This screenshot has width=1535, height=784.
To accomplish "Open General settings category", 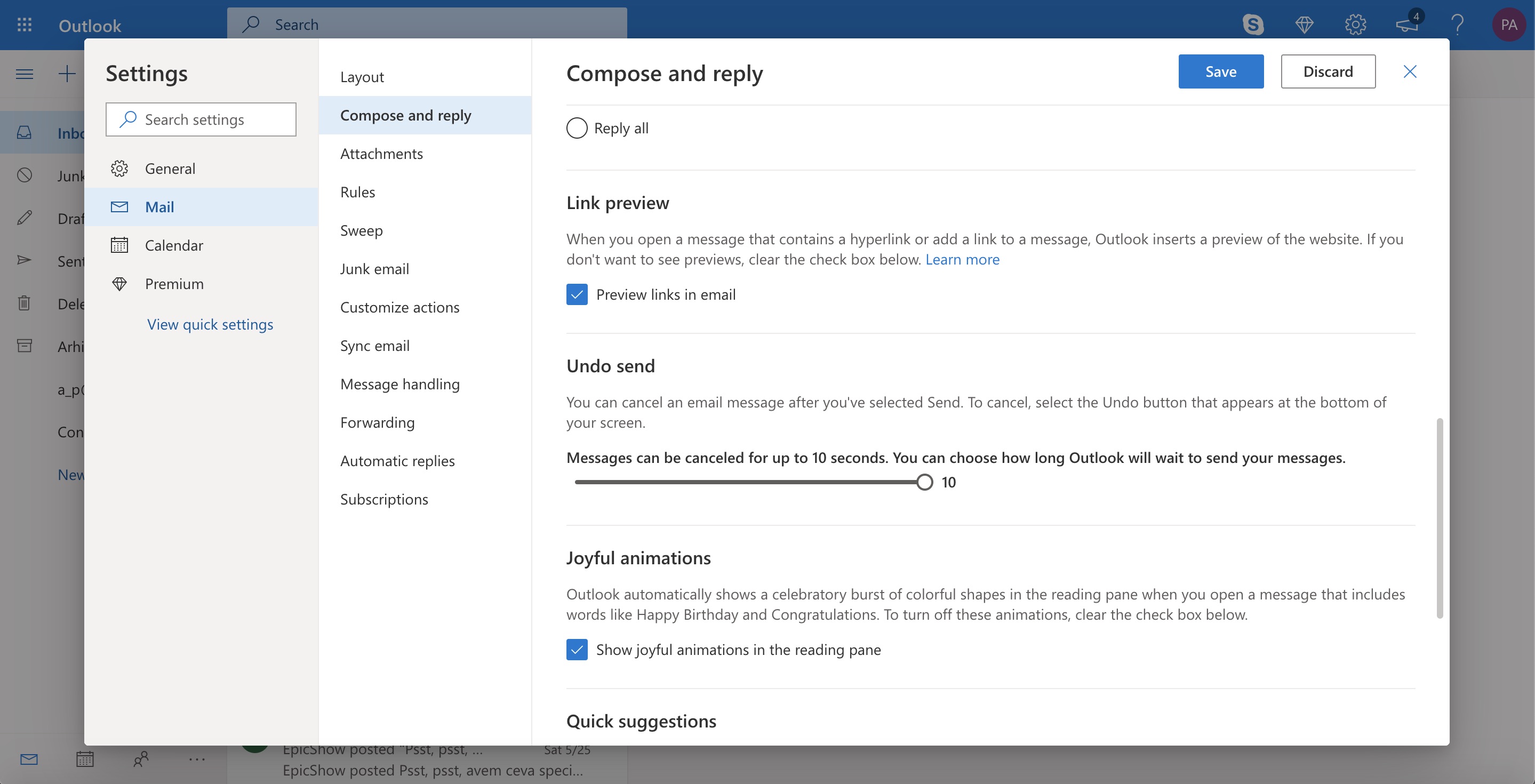I will (202, 169).
